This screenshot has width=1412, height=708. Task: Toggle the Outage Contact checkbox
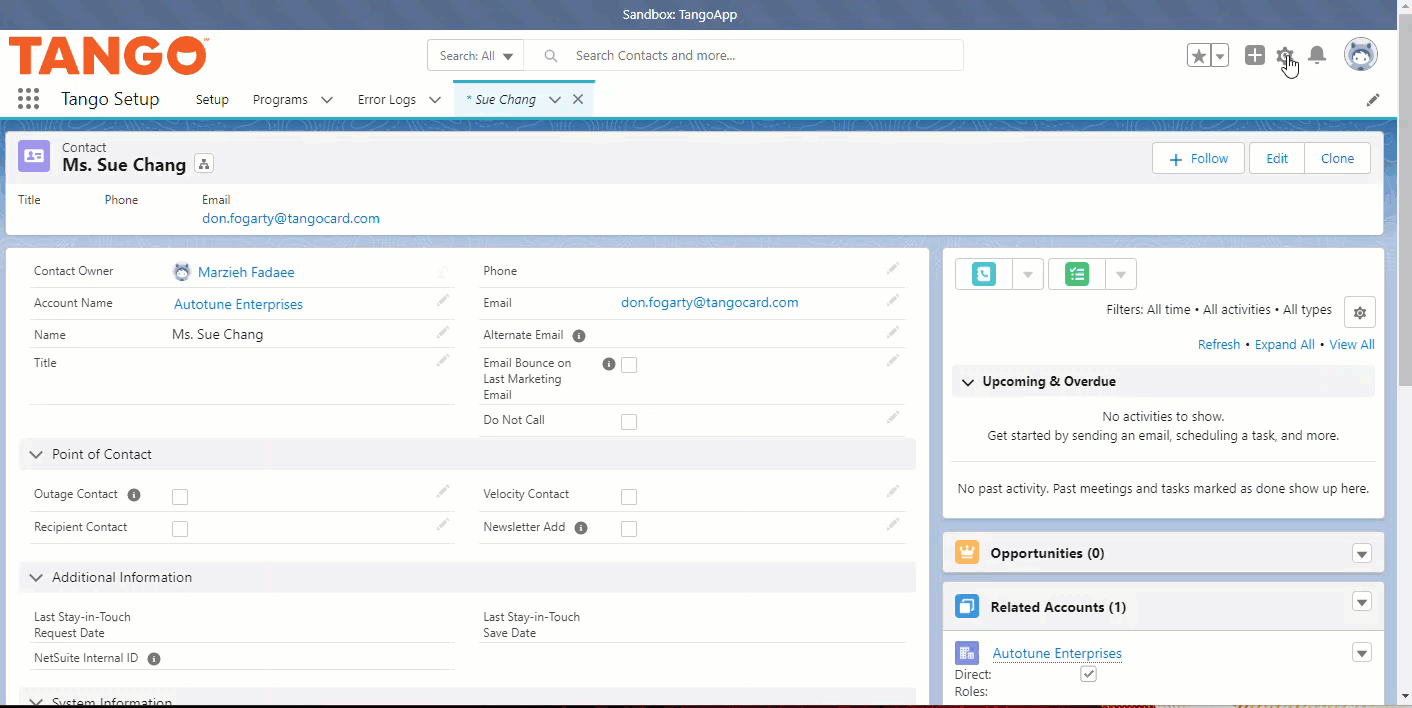180,497
